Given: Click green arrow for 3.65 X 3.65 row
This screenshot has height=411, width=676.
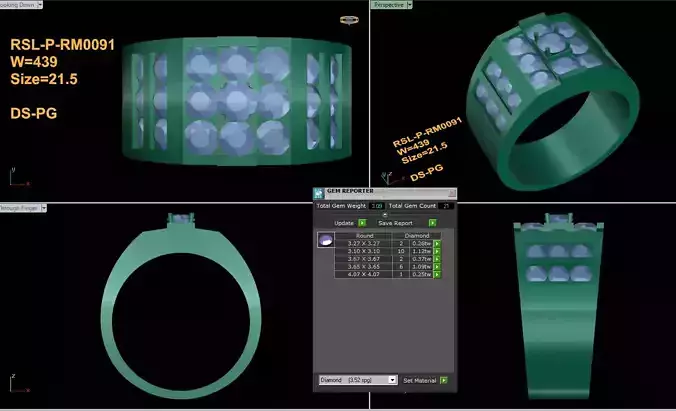Looking at the screenshot, I should pyautogui.click(x=437, y=267).
